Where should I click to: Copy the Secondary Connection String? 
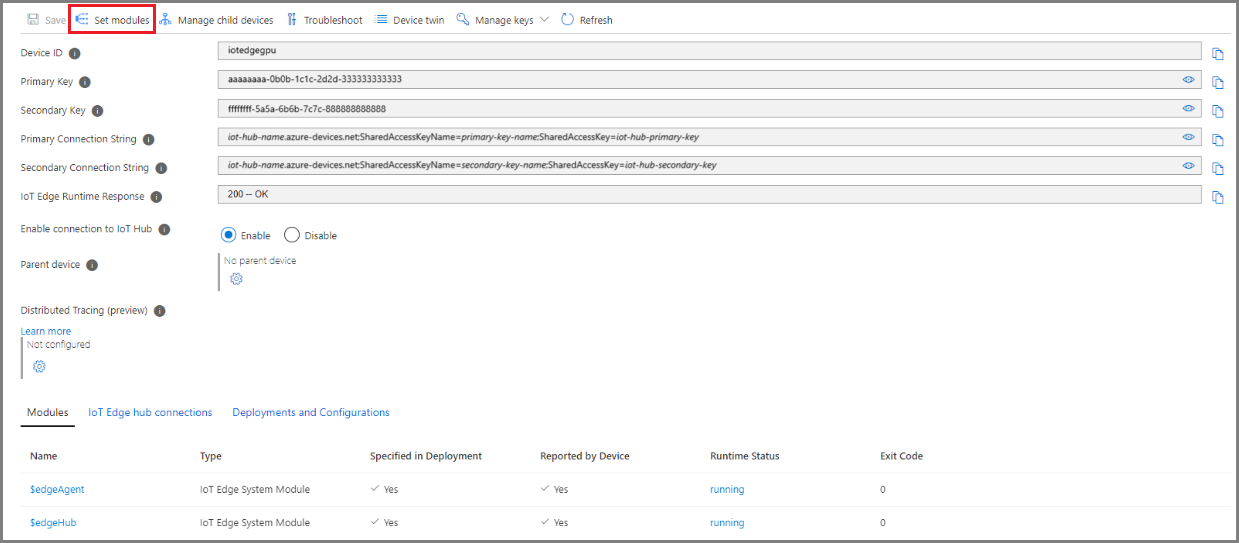point(1218,169)
